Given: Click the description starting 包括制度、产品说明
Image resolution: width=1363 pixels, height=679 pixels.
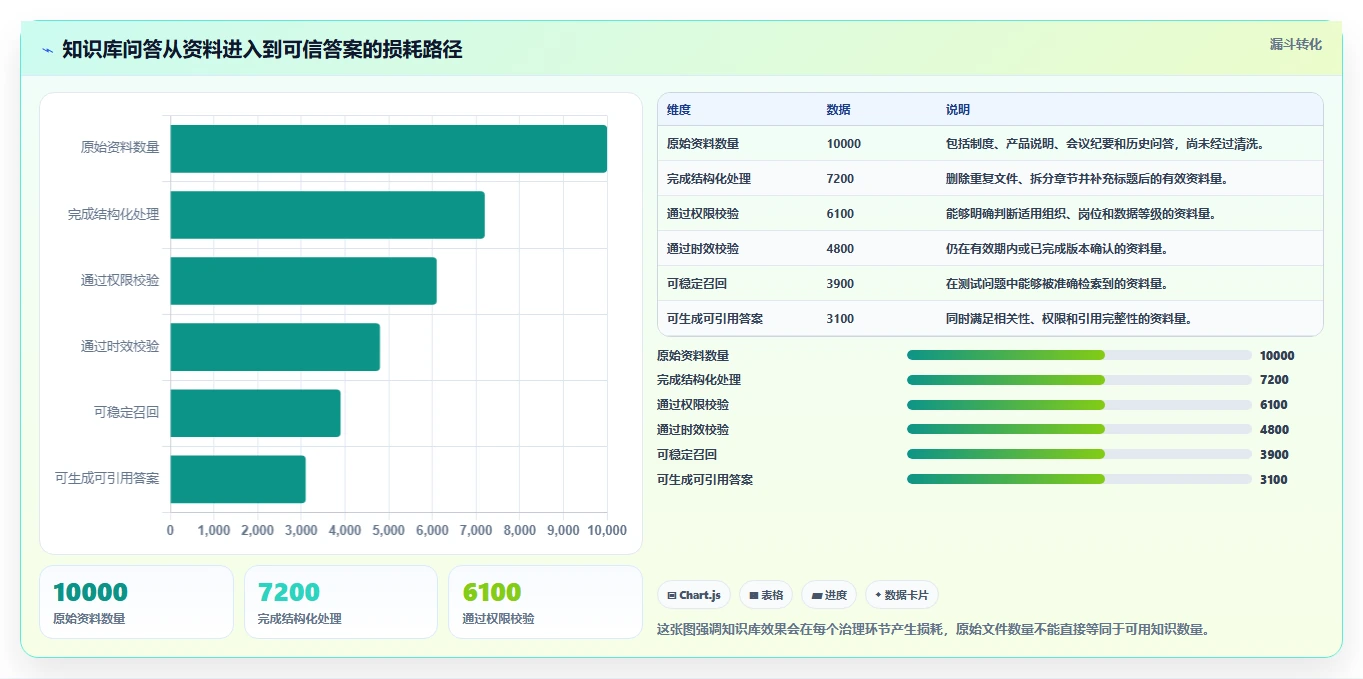Looking at the screenshot, I should tap(1108, 144).
